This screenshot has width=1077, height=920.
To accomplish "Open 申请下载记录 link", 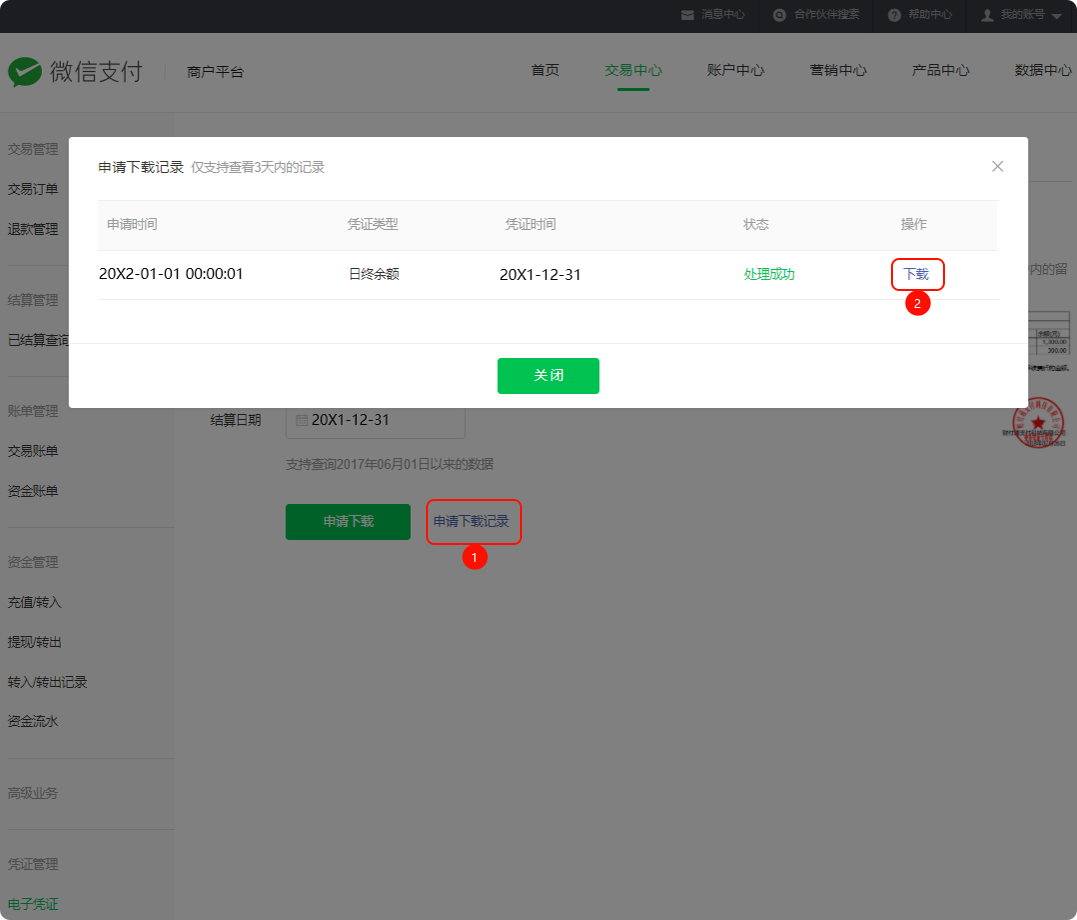I will [x=471, y=521].
